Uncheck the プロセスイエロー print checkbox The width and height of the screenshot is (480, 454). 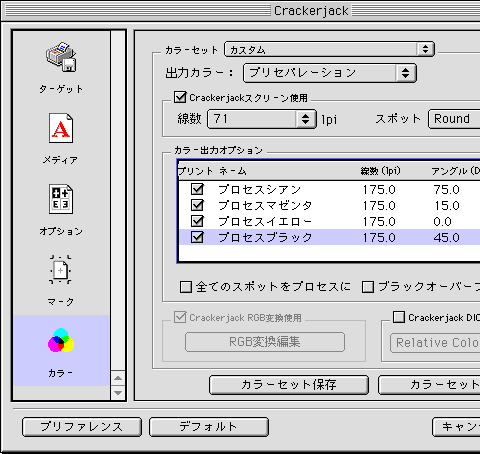coord(197,221)
